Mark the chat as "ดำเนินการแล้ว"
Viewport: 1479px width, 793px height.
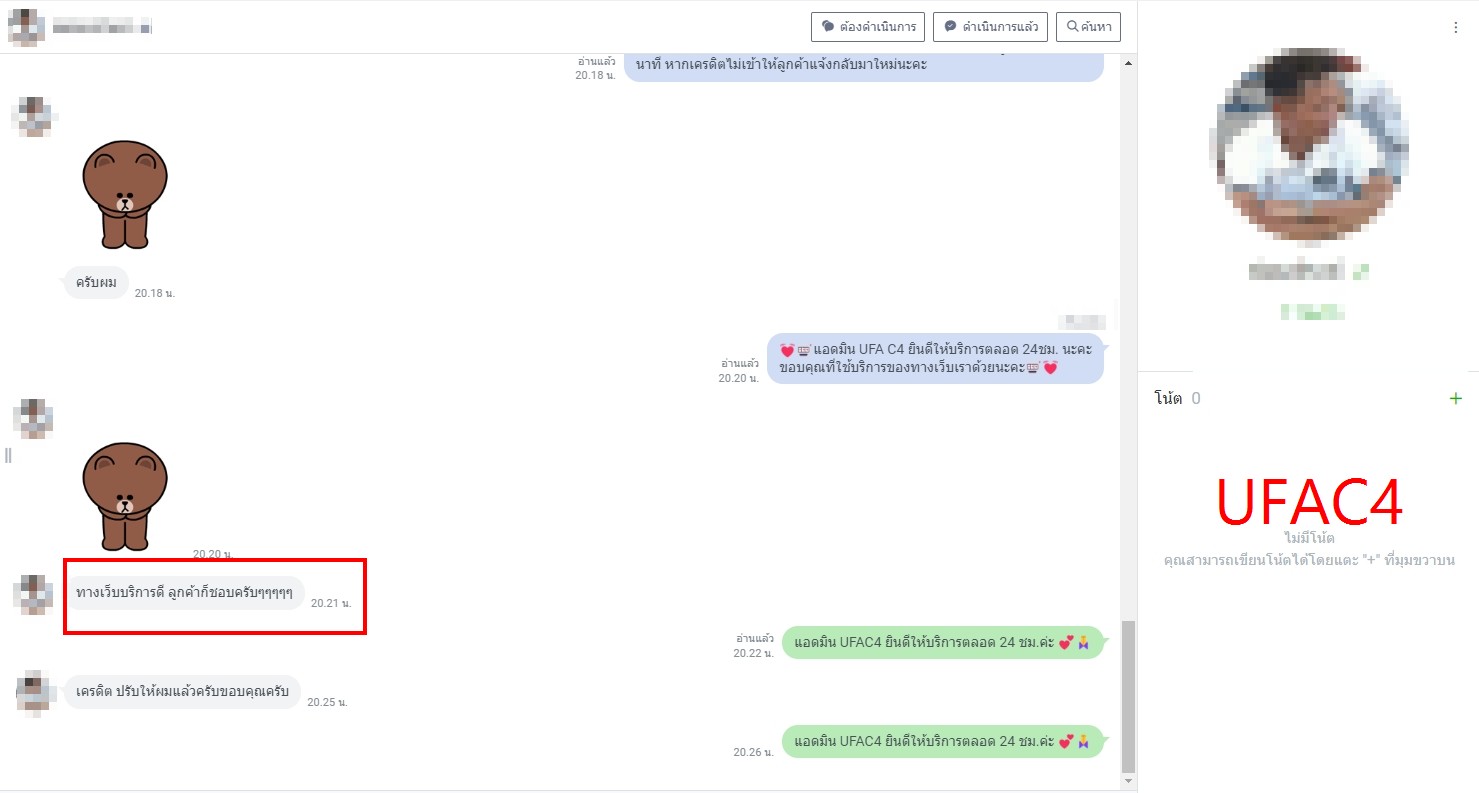989,27
